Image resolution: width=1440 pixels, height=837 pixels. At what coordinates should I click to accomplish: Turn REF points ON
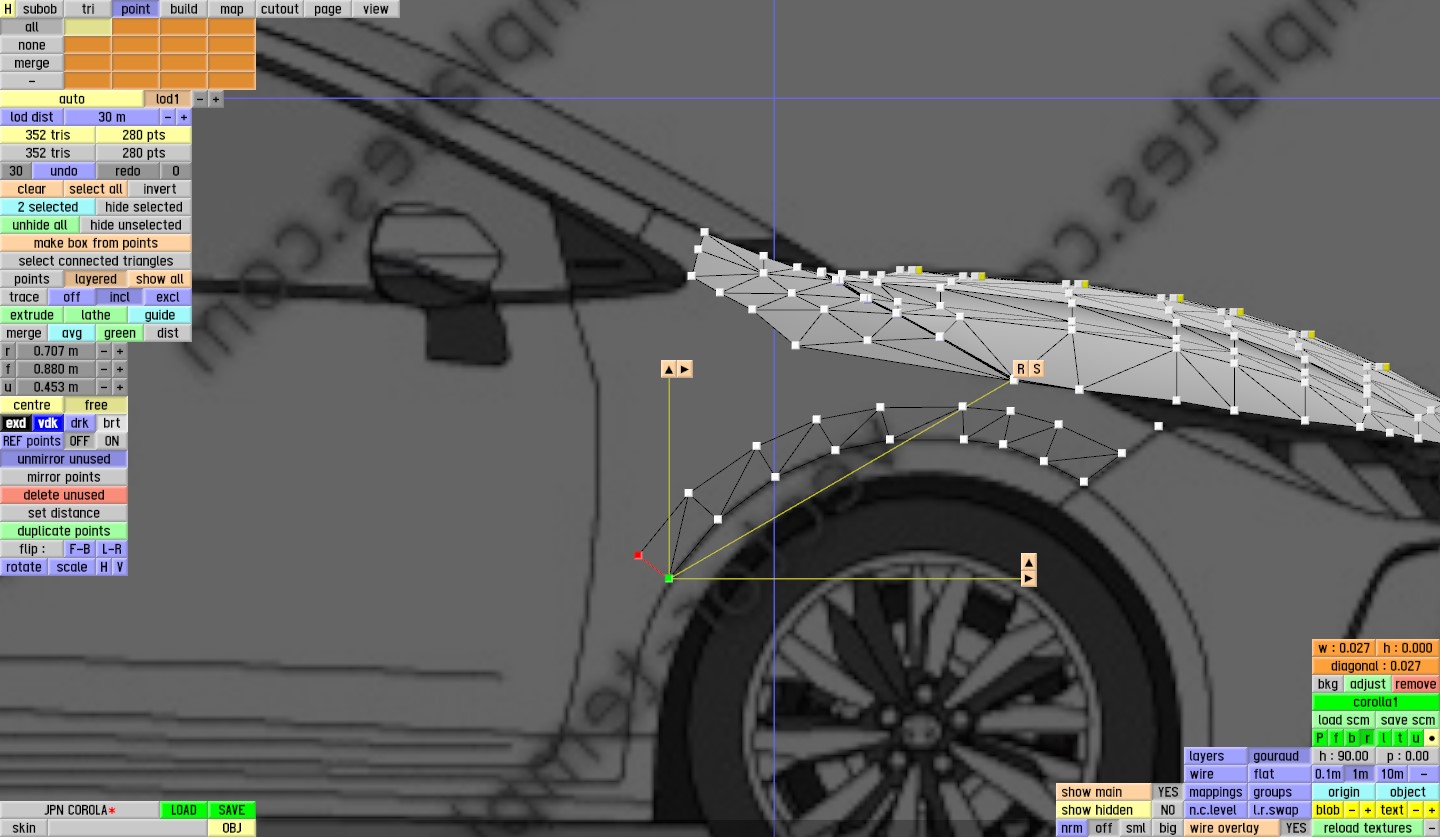pos(112,441)
